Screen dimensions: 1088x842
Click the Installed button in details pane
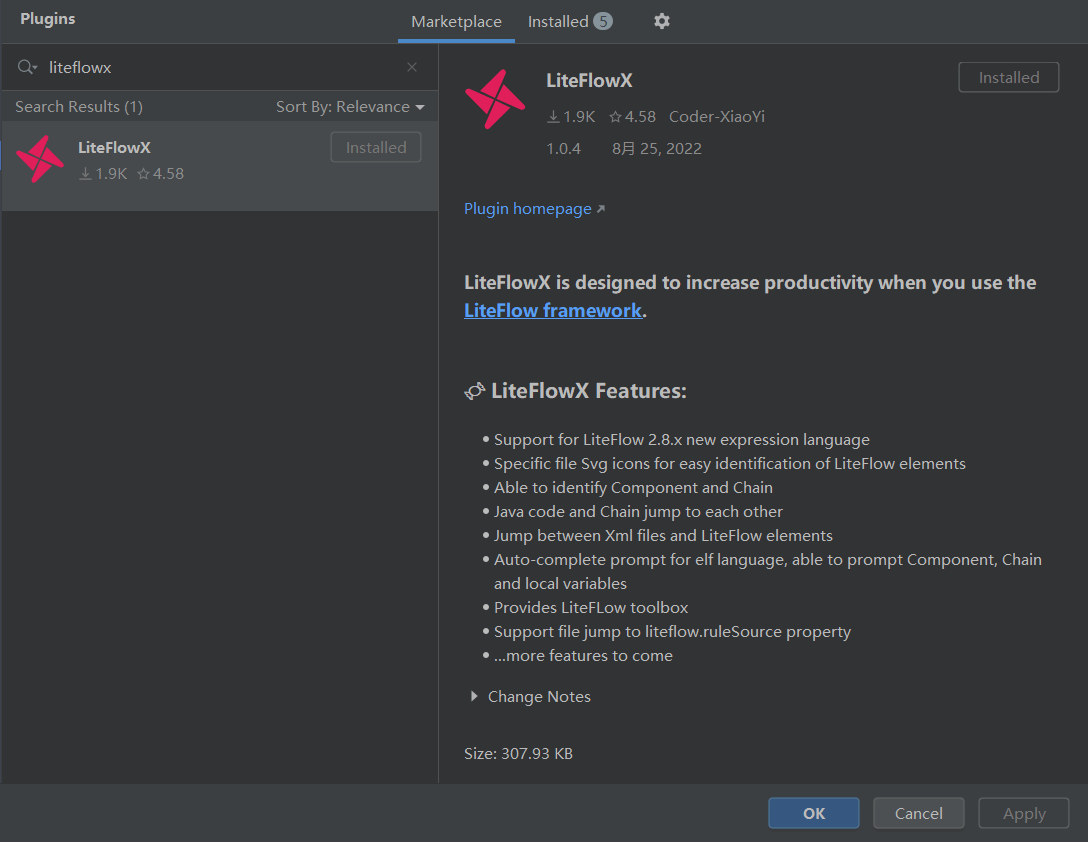click(x=1009, y=78)
